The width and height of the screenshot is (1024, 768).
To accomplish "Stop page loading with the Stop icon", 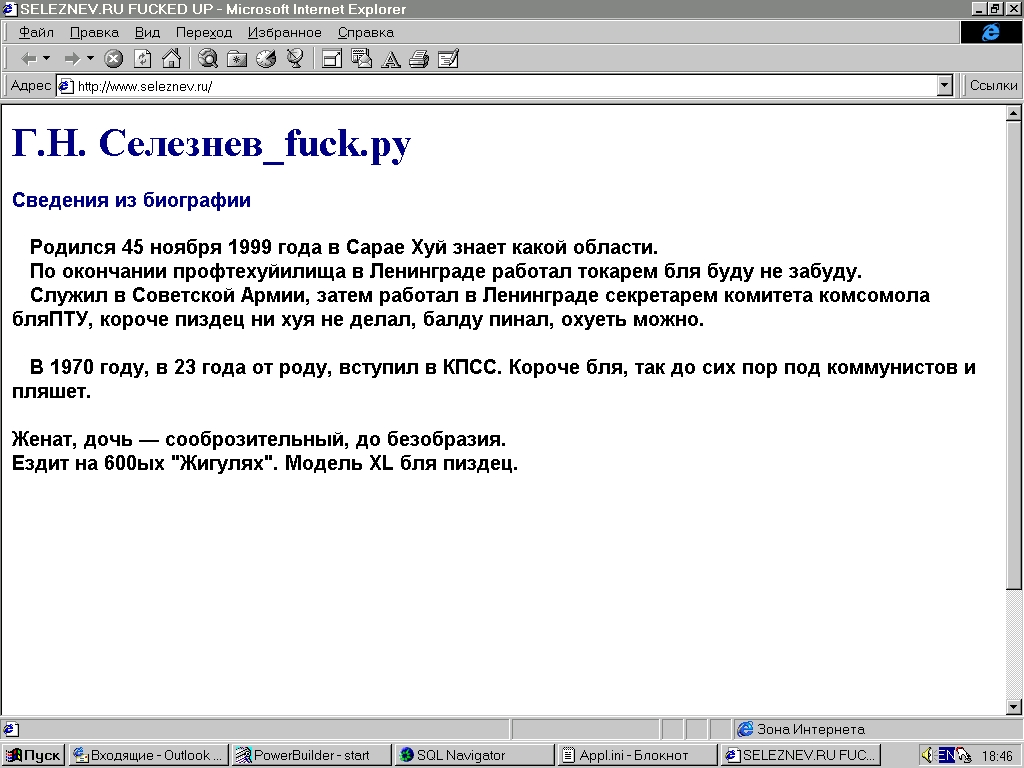I will point(114,59).
